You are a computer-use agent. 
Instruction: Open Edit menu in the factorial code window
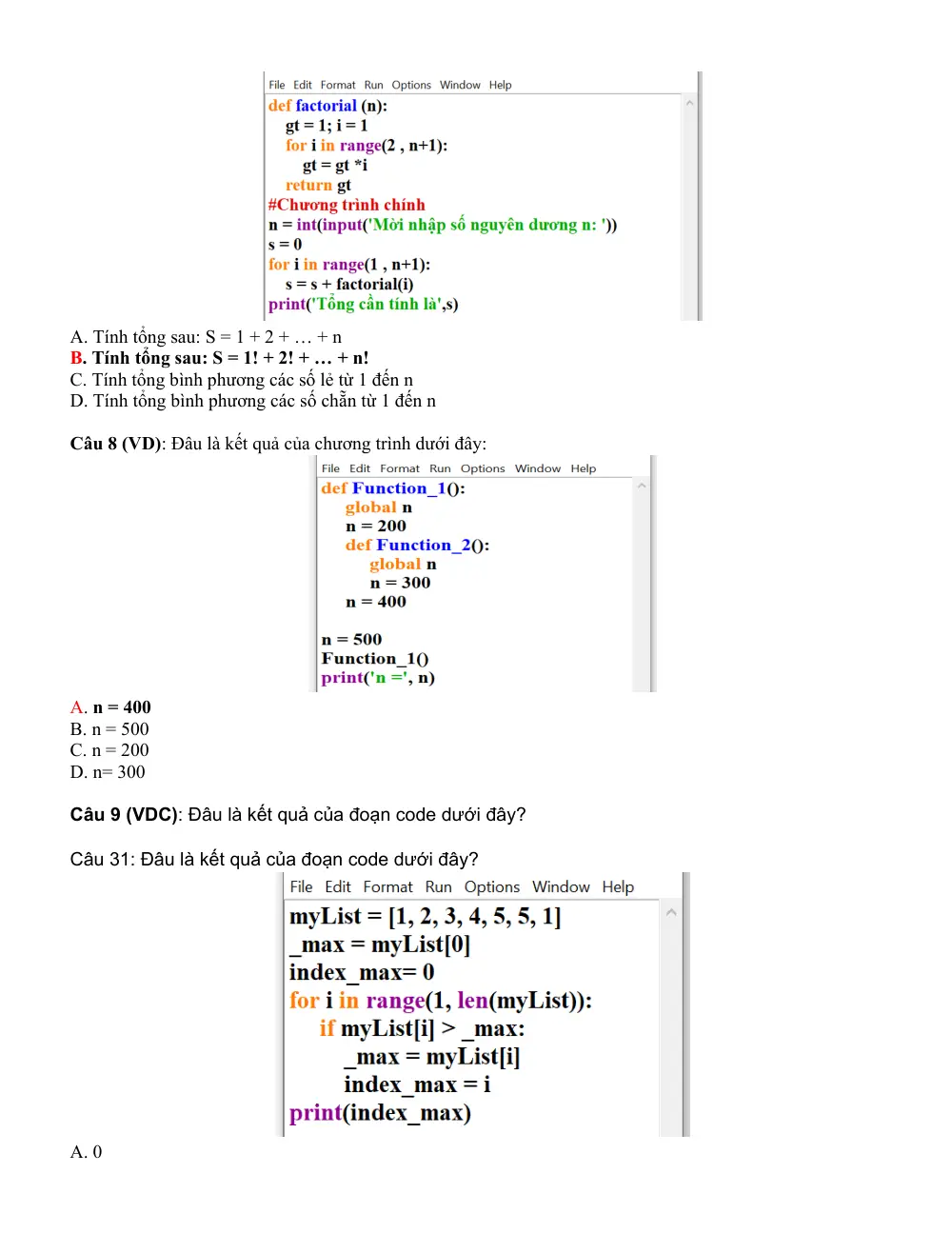[x=303, y=85]
